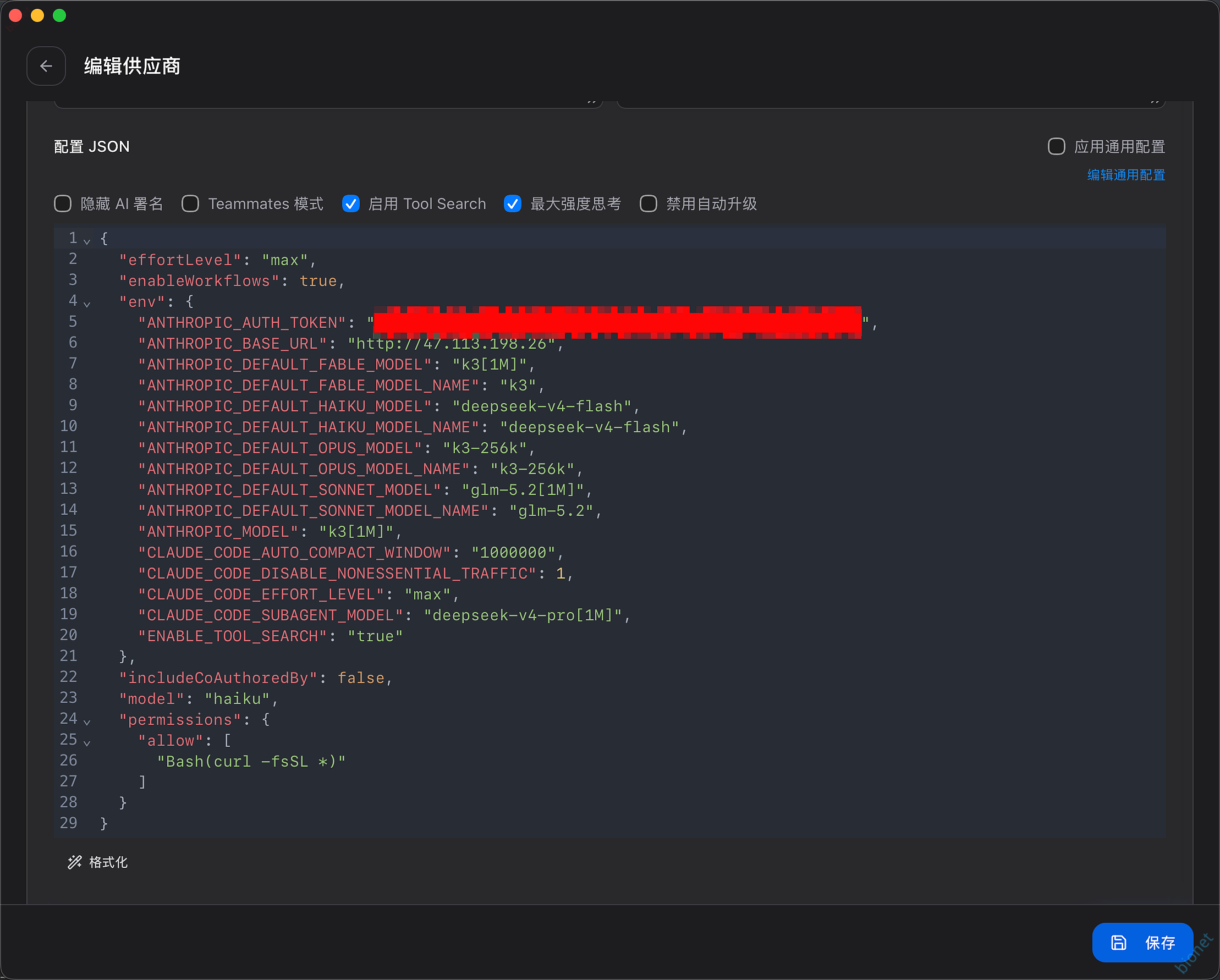Click the "ANTHROPIC_DEFAULT_OPUS_MODEL" key on line 11
The width and height of the screenshot is (1220, 980).
click(280, 449)
